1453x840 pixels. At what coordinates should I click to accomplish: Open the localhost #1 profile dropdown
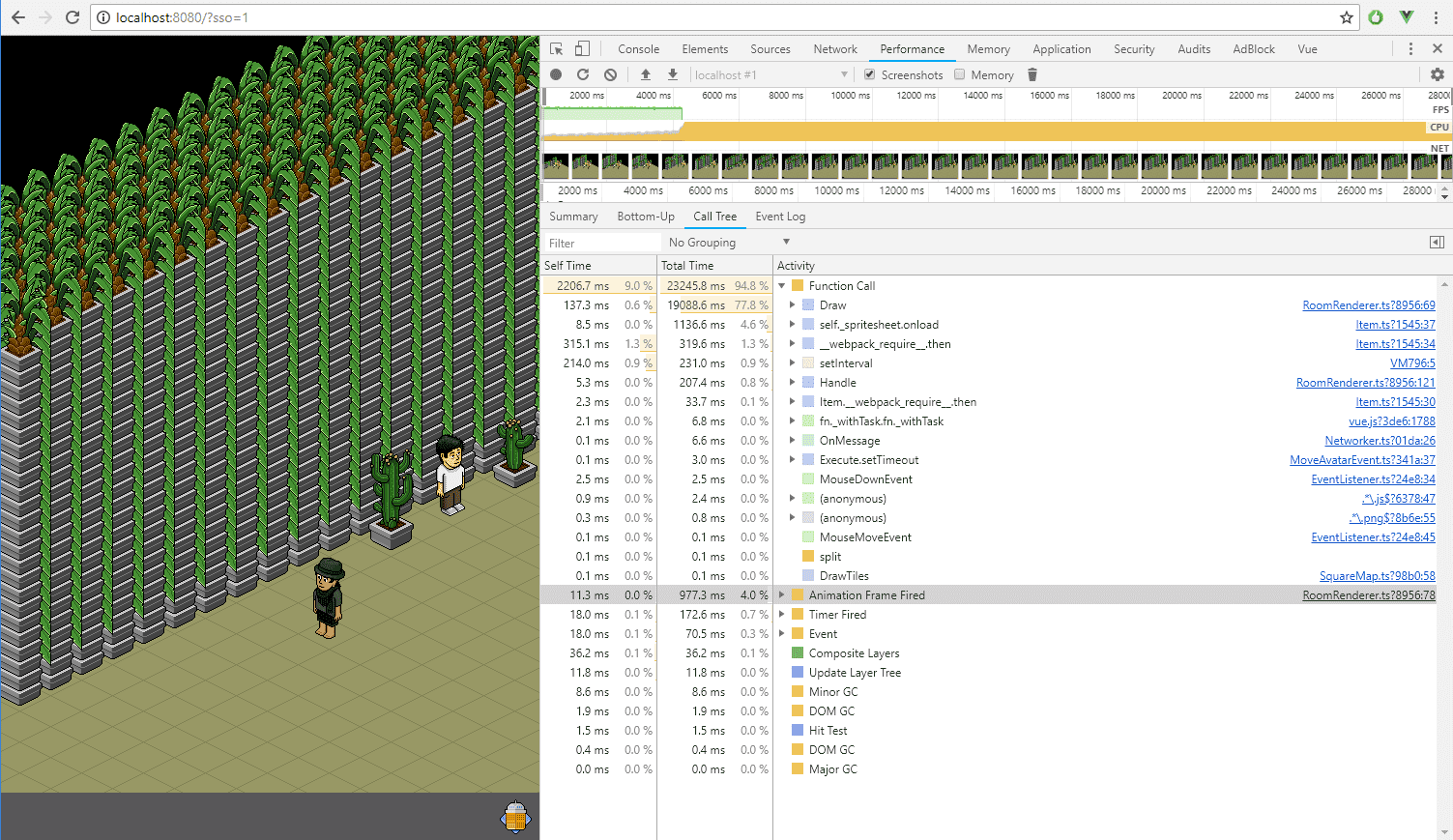coord(770,74)
